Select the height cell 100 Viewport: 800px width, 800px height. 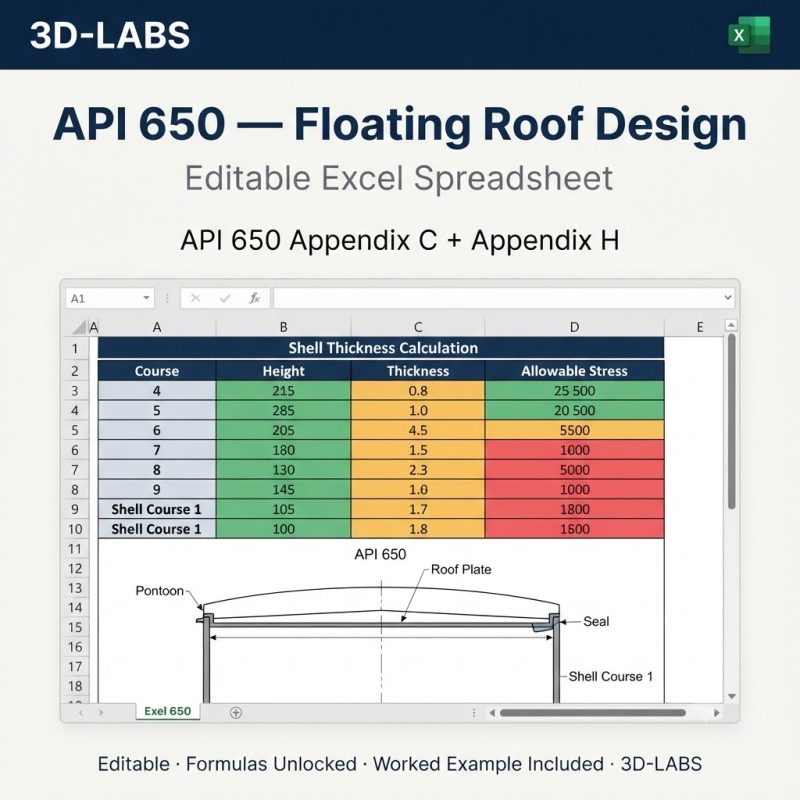[284, 529]
